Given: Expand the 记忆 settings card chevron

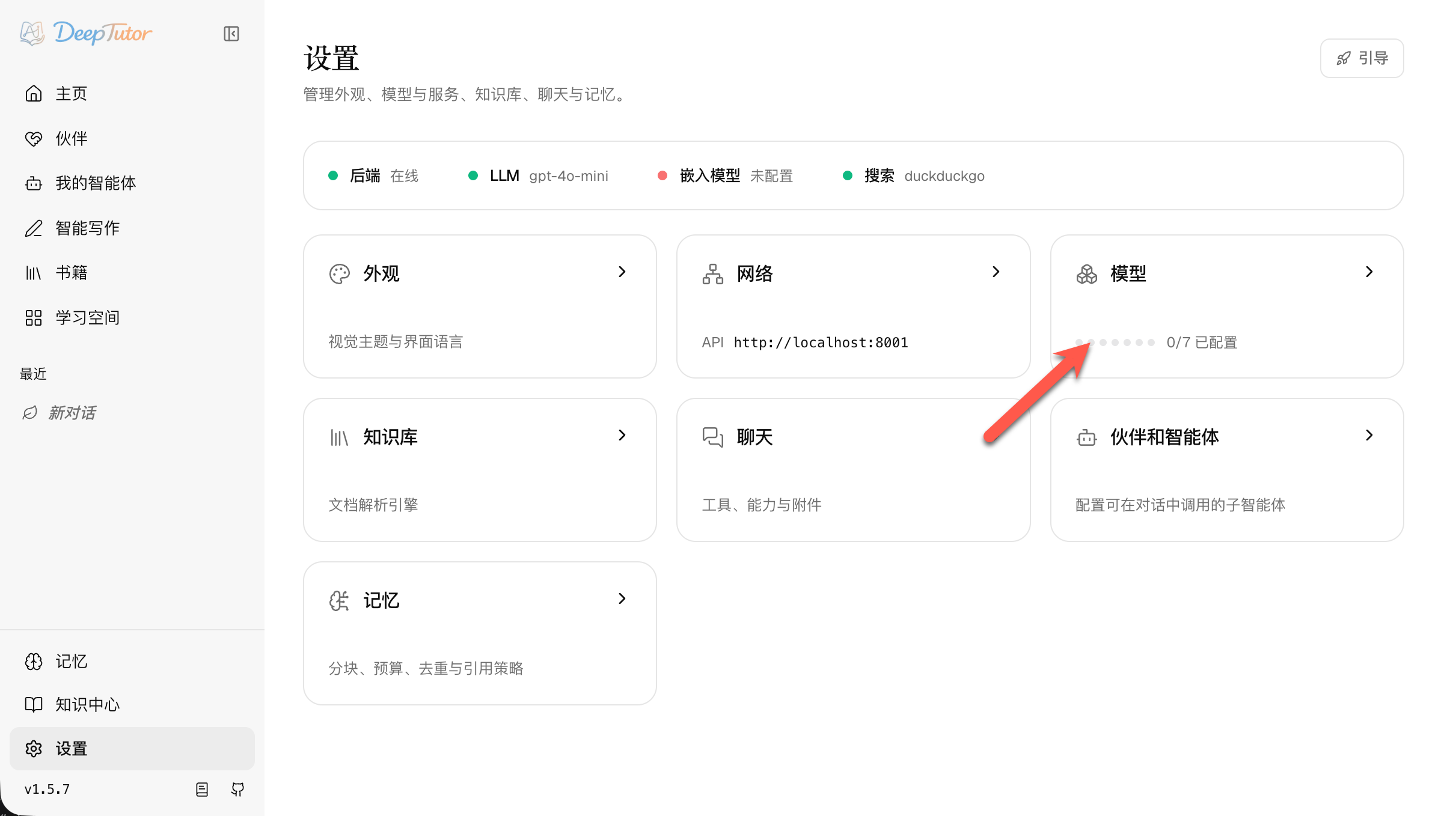Looking at the screenshot, I should (x=622, y=598).
